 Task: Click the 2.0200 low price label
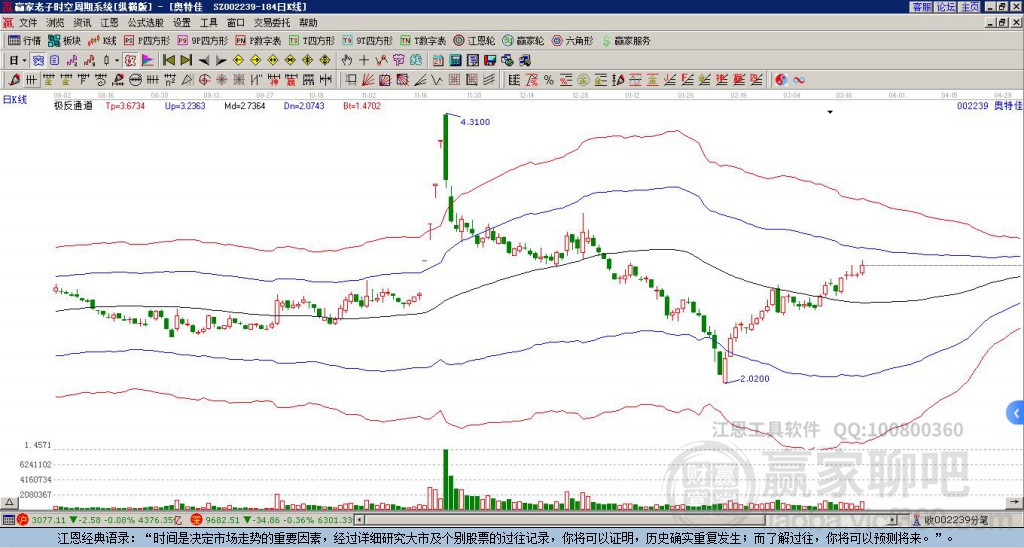(x=755, y=379)
